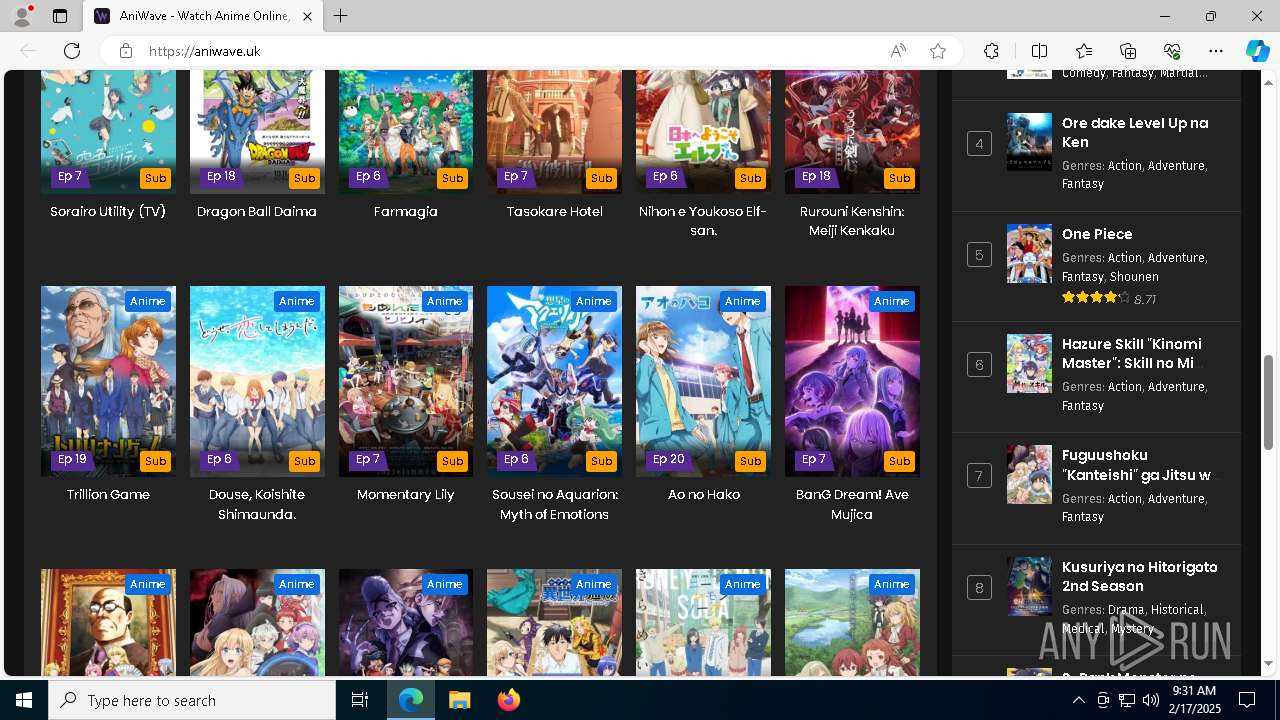Click rank number 6 badge

click(x=979, y=365)
